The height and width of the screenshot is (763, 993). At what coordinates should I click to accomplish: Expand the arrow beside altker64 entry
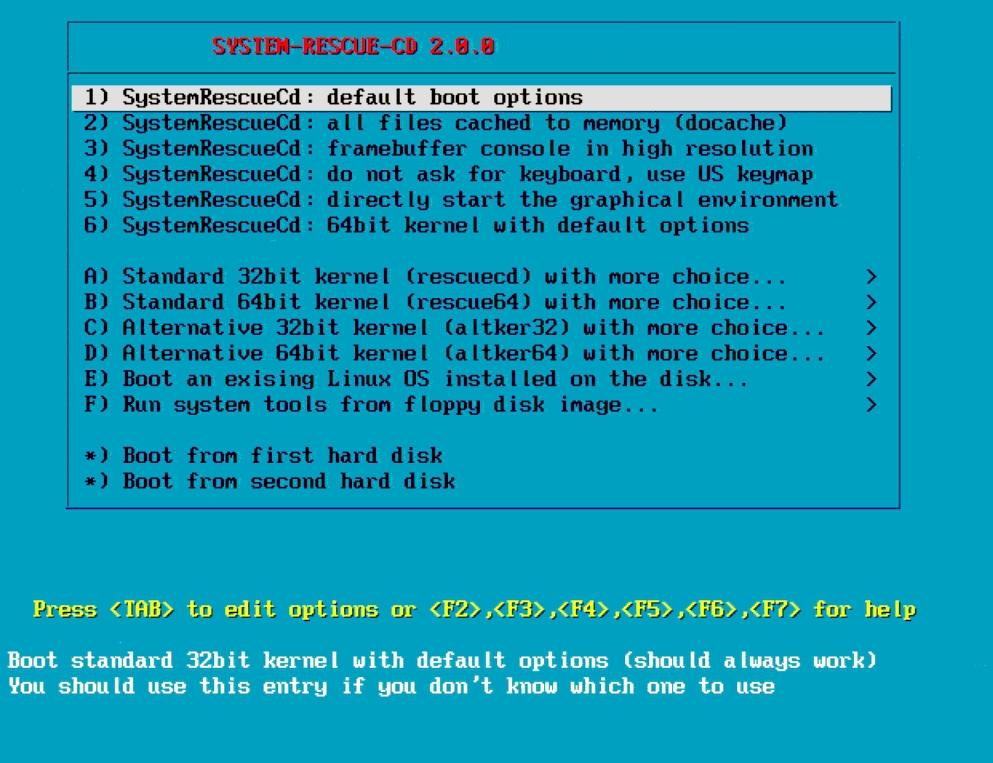click(x=871, y=353)
